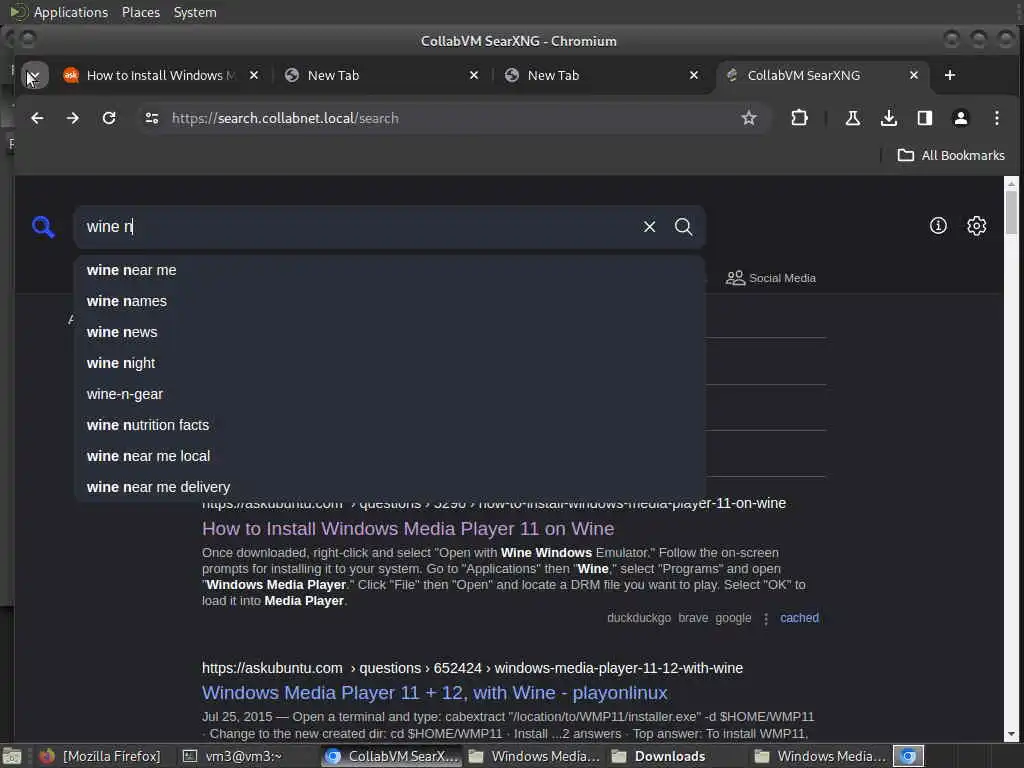Click the page vertical scrollbar thumb
1024x768 pixels.
(x=1011, y=212)
